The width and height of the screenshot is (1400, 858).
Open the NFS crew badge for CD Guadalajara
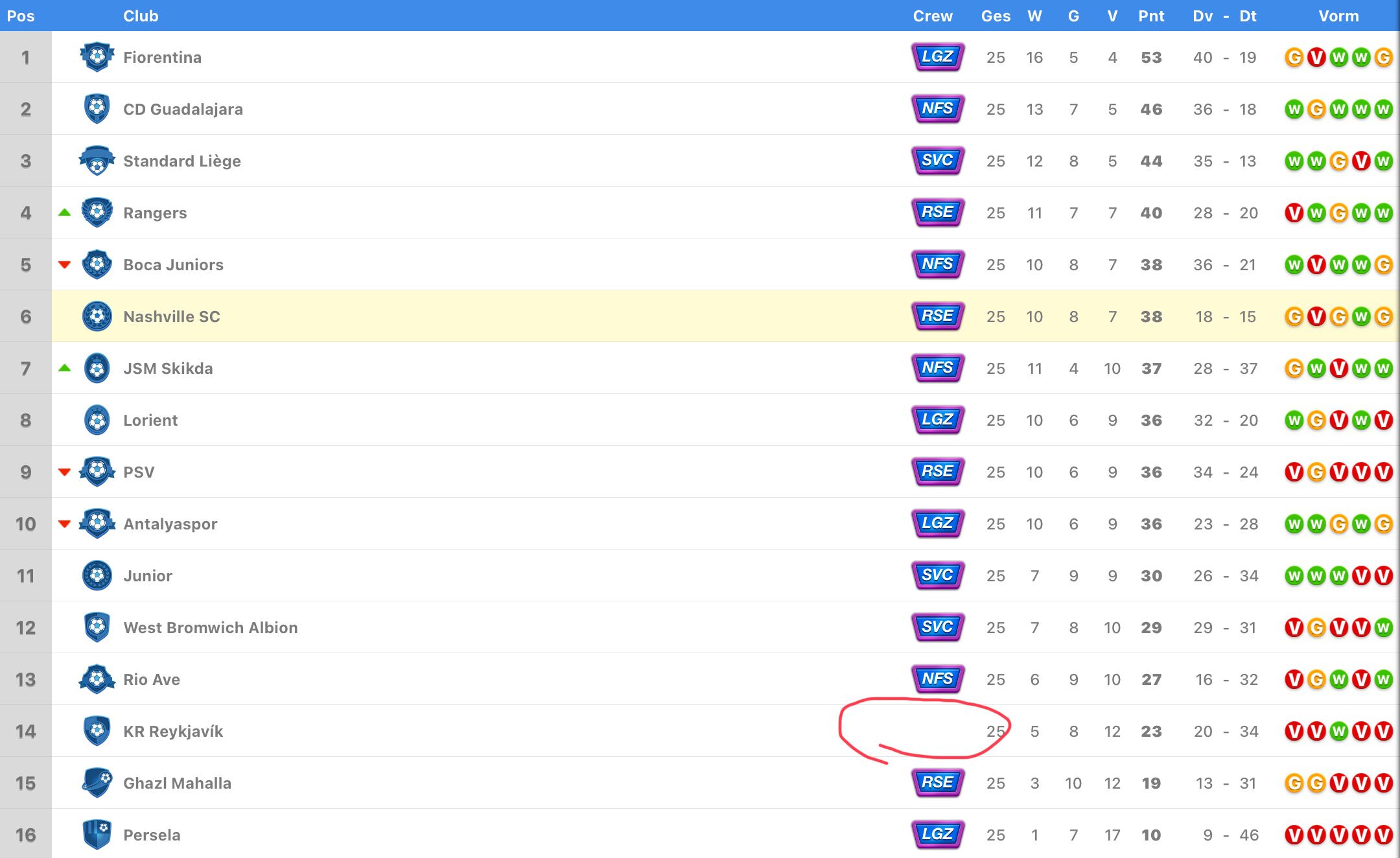click(x=938, y=109)
